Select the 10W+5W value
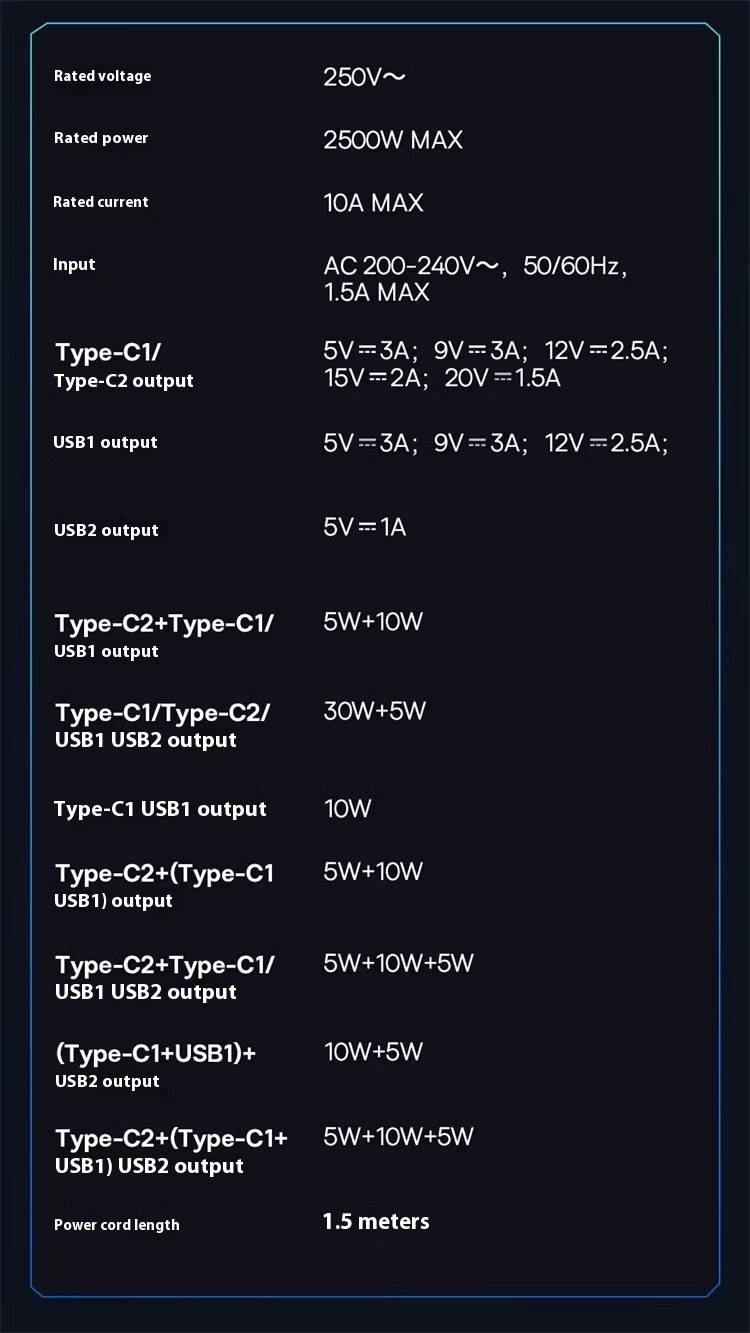Screen dimensions: 750x1333 coord(373,1052)
